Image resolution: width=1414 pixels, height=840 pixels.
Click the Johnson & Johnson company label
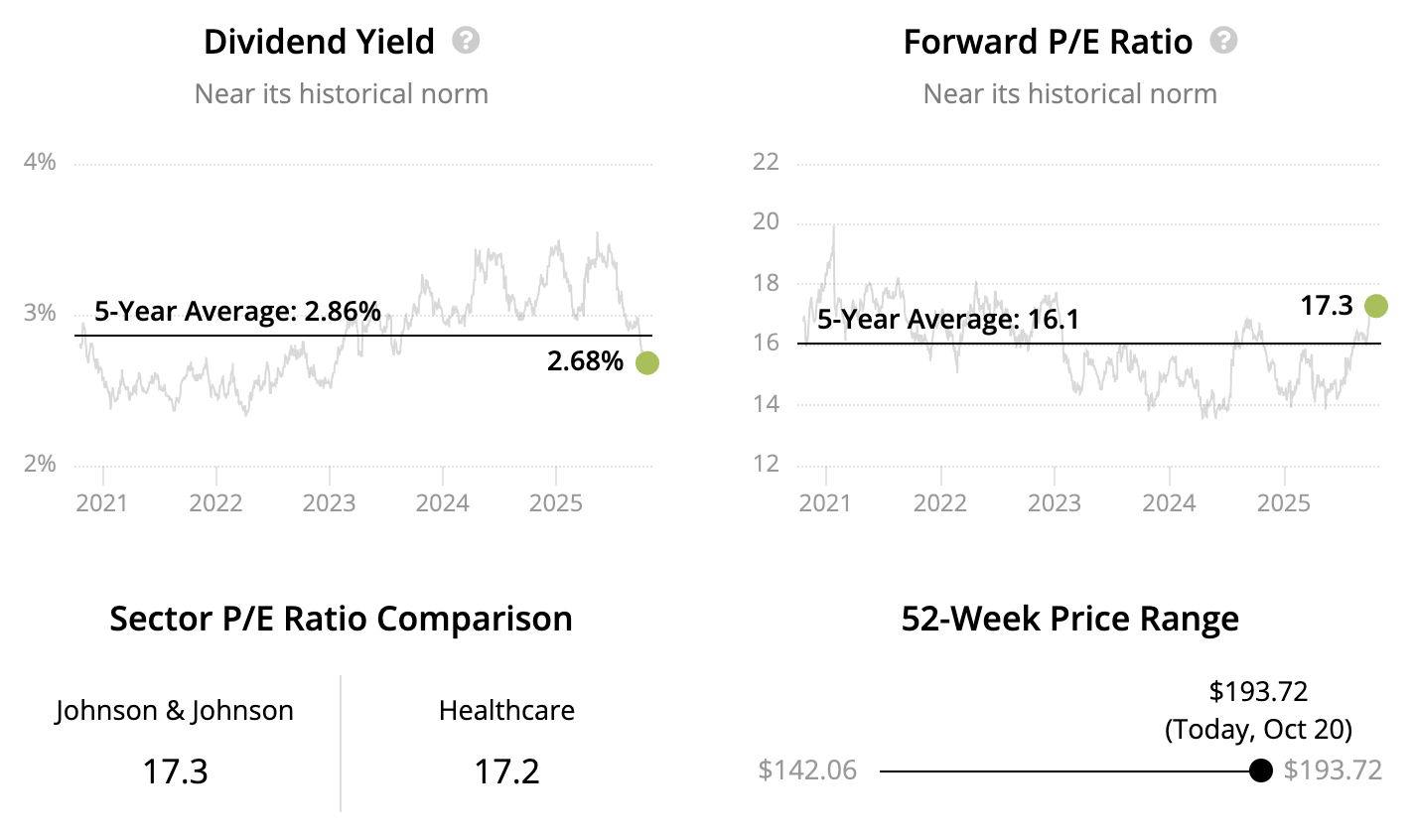click(175, 711)
